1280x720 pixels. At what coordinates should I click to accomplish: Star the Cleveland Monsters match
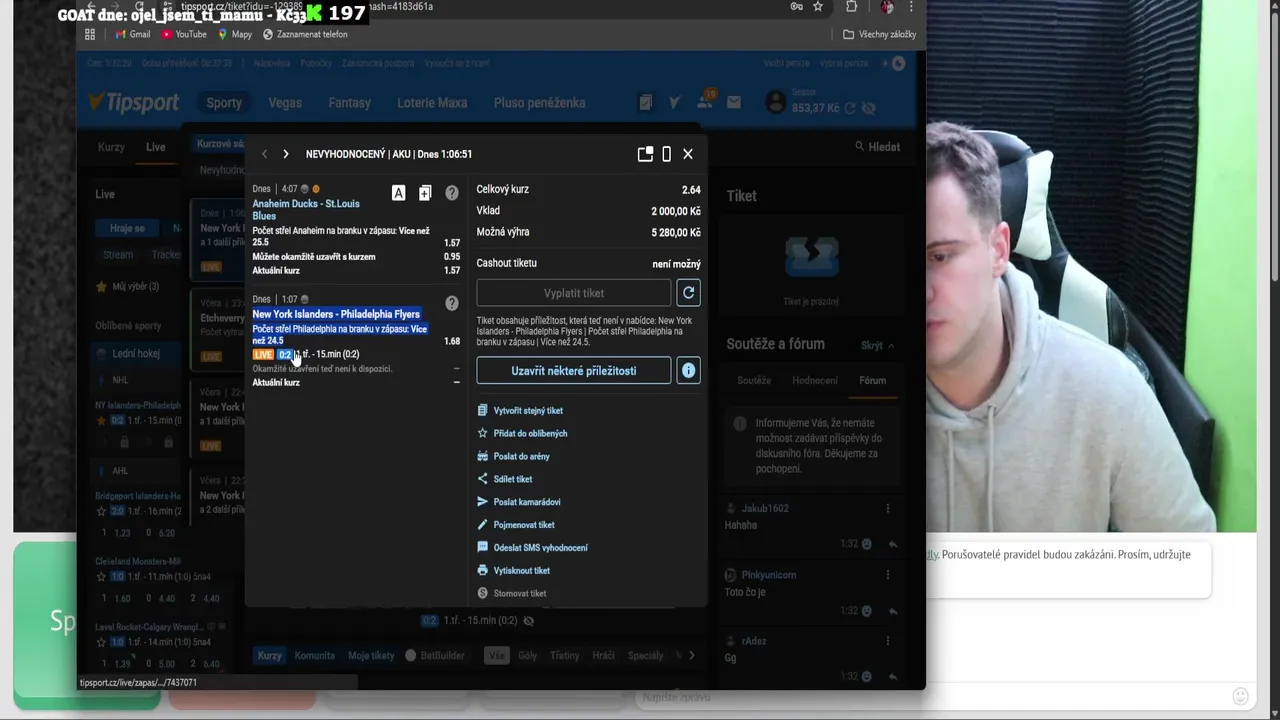pos(101,577)
